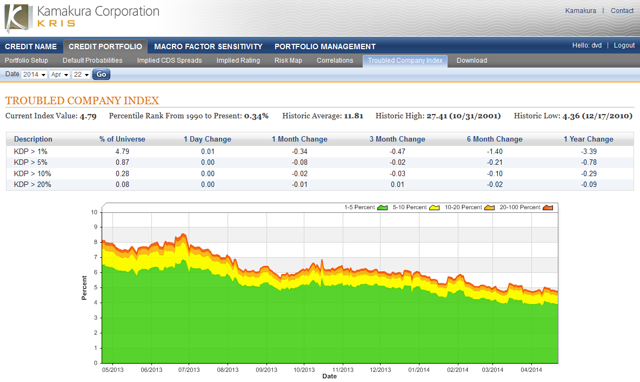Open the year dropdown showing 2014
The image size is (640, 382).
coord(34,75)
